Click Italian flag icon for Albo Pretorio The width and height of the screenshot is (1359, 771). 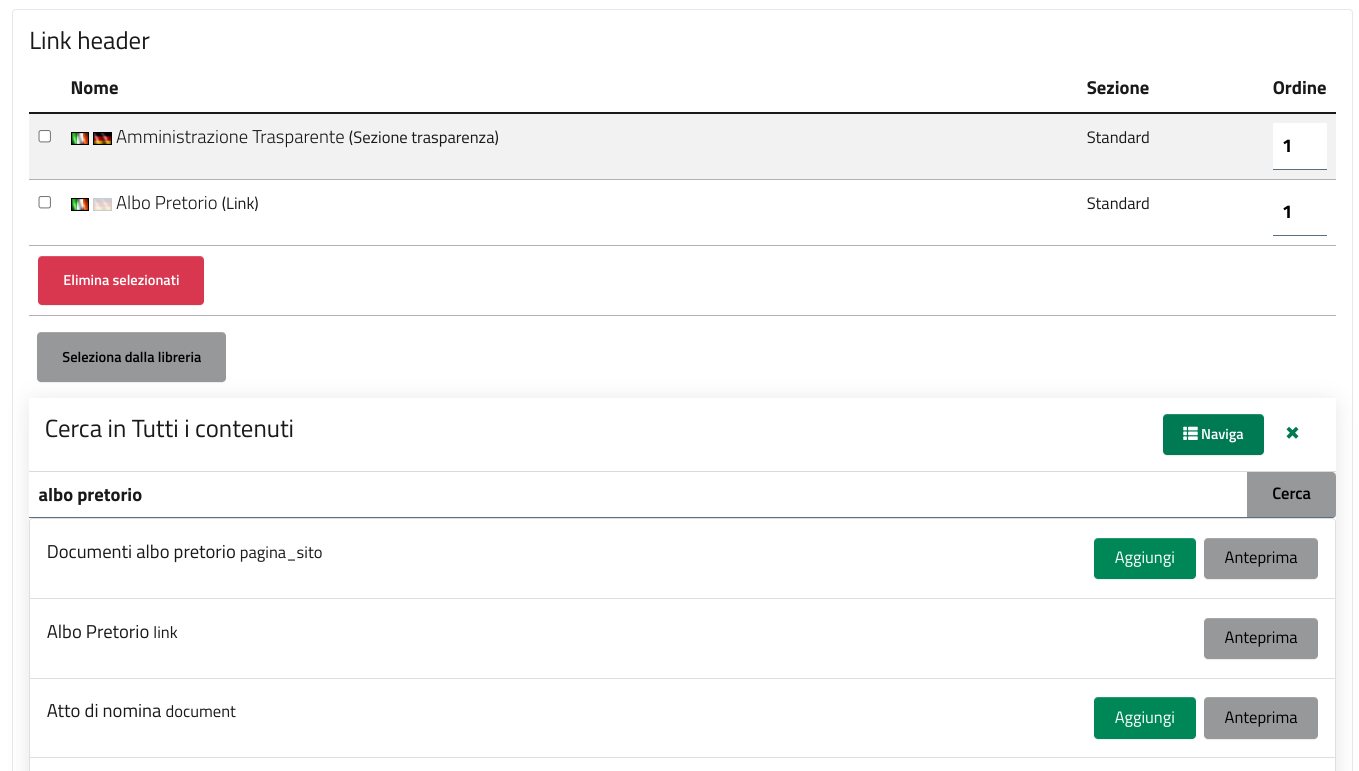[80, 204]
